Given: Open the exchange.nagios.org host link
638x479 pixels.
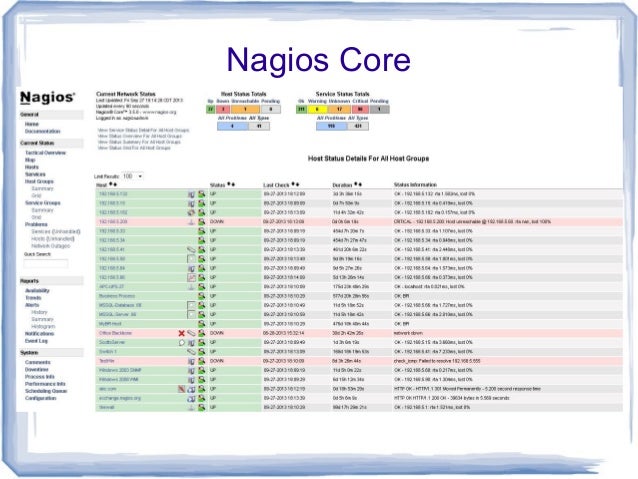Looking at the screenshot, I should click(120, 398).
